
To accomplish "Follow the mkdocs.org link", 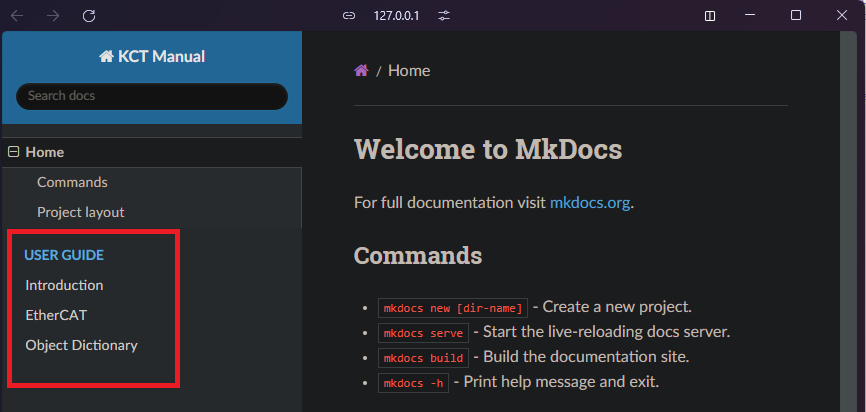I will [590, 203].
